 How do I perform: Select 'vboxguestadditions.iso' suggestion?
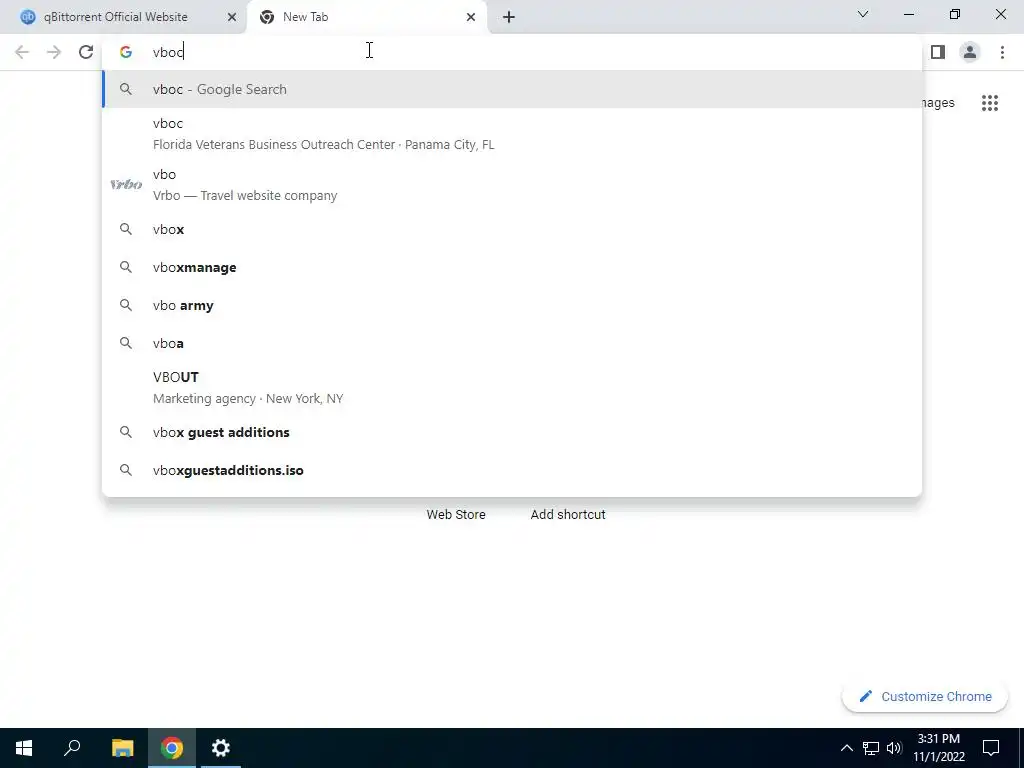pyautogui.click(x=513, y=470)
